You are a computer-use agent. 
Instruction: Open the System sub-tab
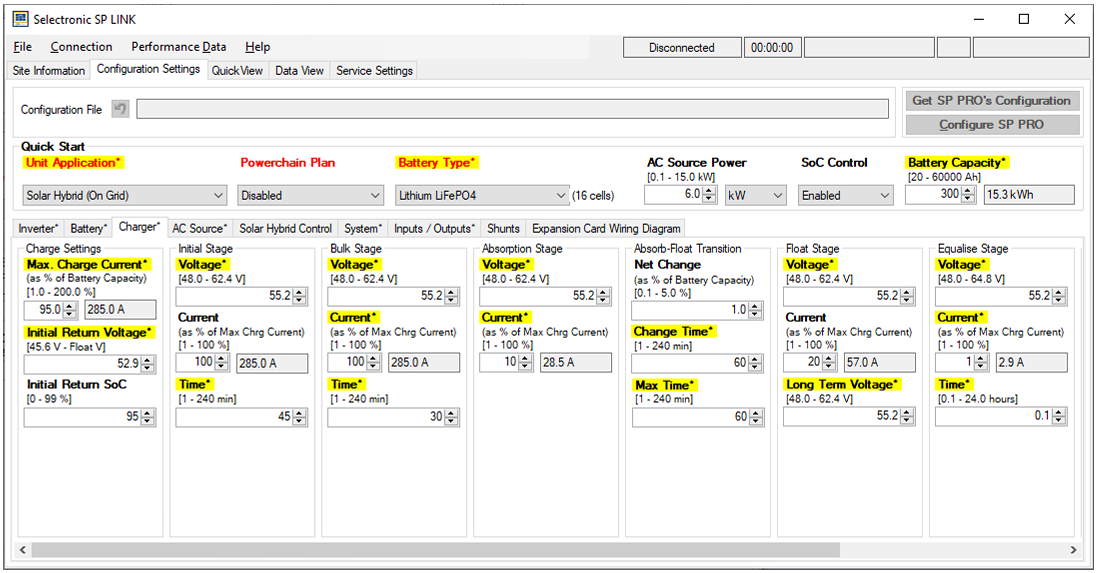click(363, 228)
